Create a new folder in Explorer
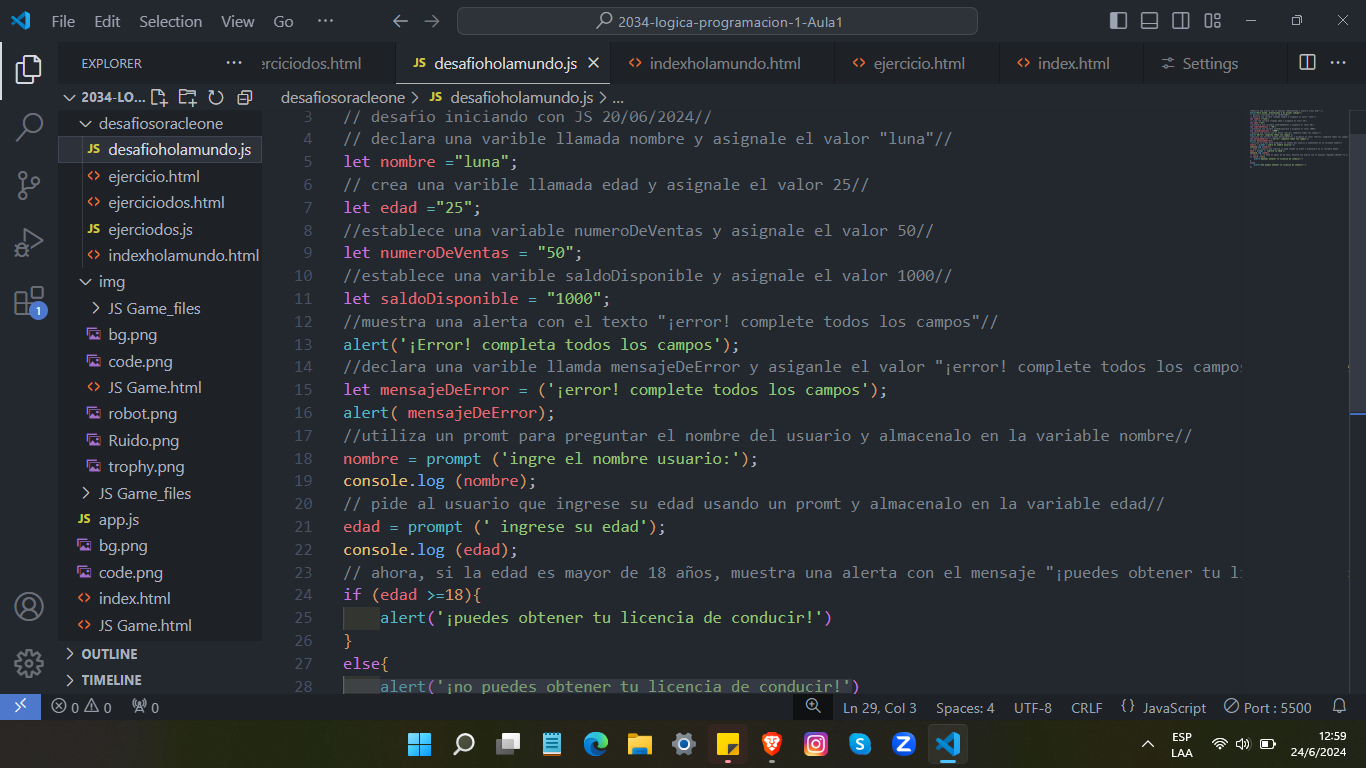The width and height of the screenshot is (1366, 768). click(187, 97)
